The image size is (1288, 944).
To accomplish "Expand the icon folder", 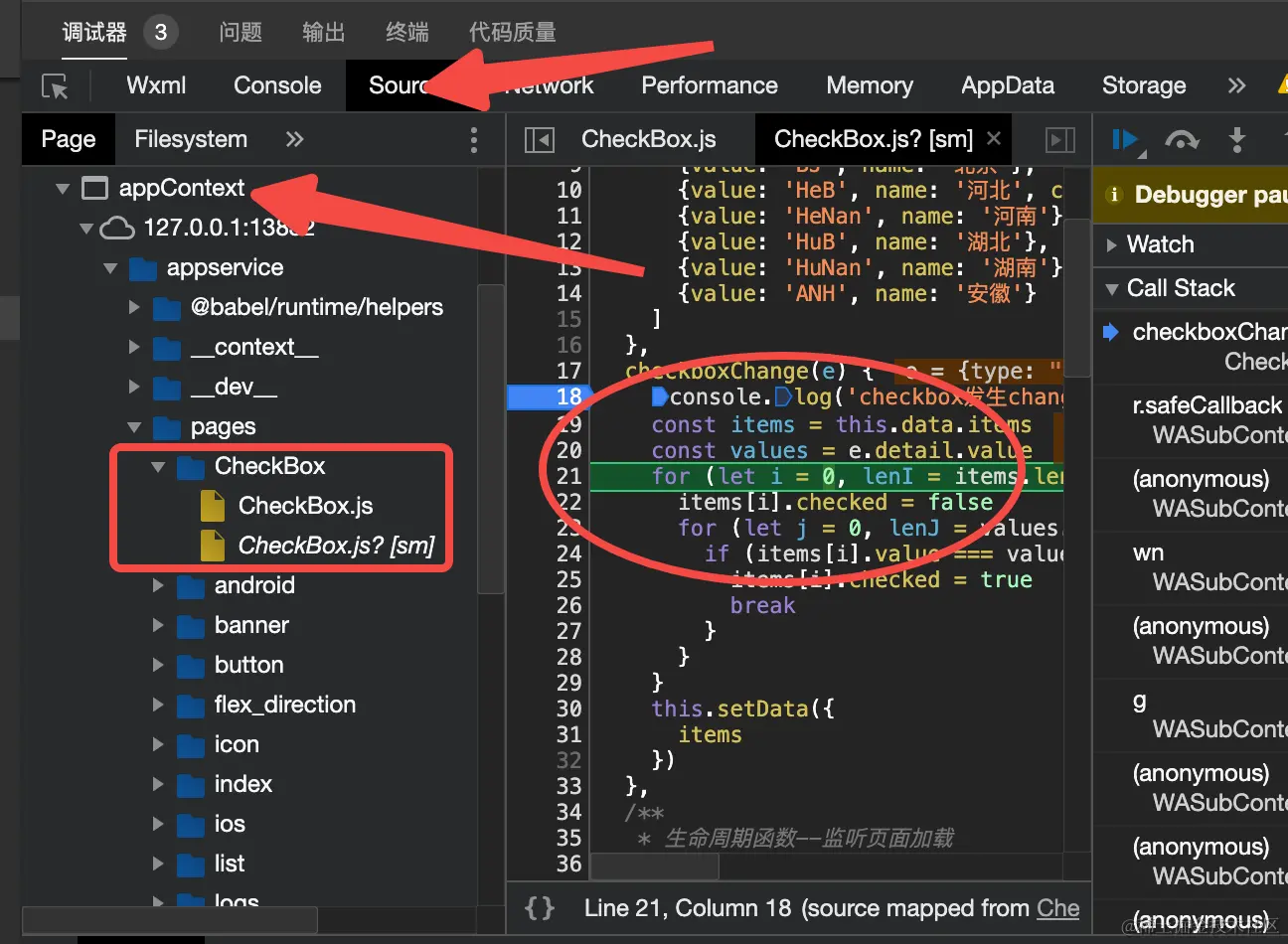I will pos(158,744).
